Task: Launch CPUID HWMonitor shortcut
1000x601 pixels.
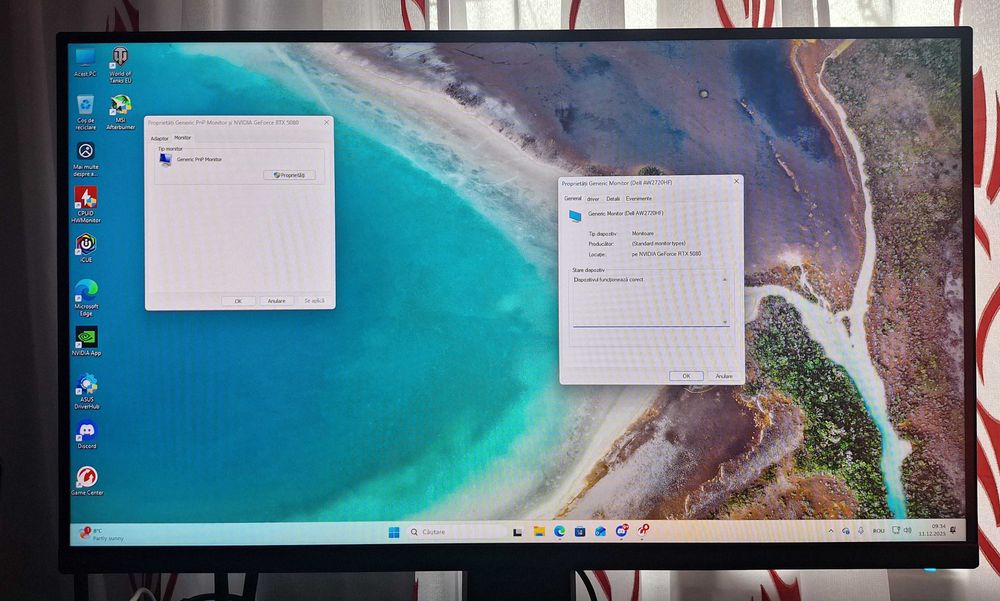Action: click(85, 204)
